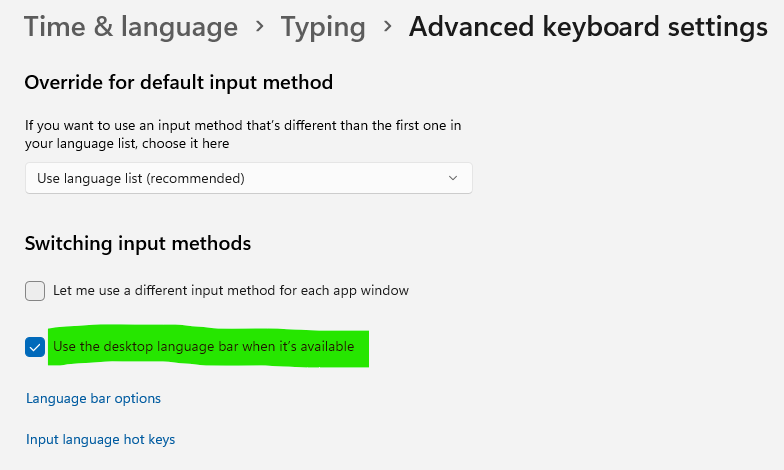Open Language bar options link
Viewport: 784px width, 470px height.
click(x=94, y=398)
